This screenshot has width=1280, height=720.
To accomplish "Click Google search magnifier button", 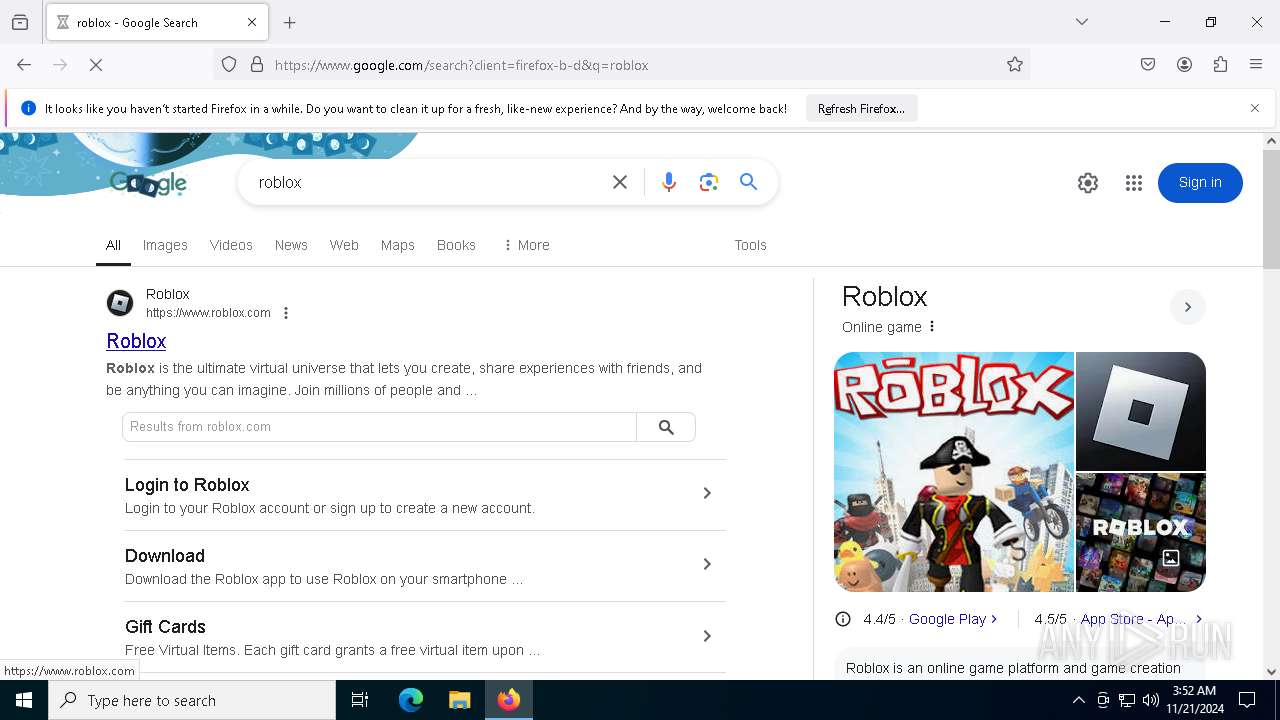I will pyautogui.click(x=748, y=182).
